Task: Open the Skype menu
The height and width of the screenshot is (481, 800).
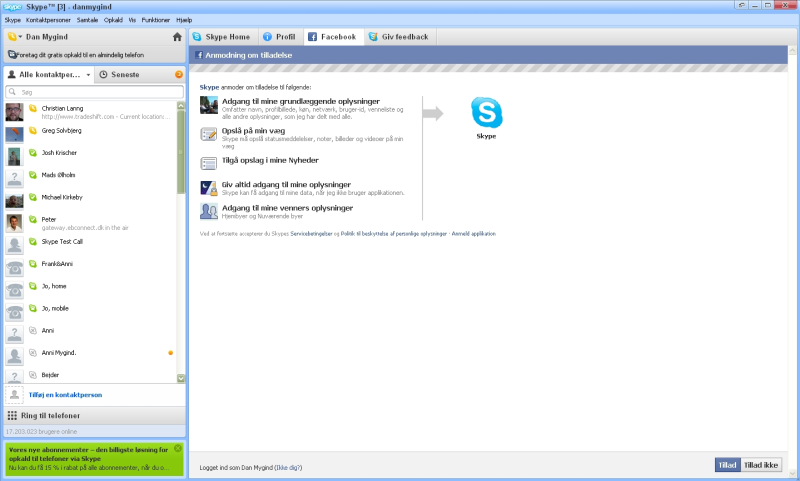Action: (13, 20)
